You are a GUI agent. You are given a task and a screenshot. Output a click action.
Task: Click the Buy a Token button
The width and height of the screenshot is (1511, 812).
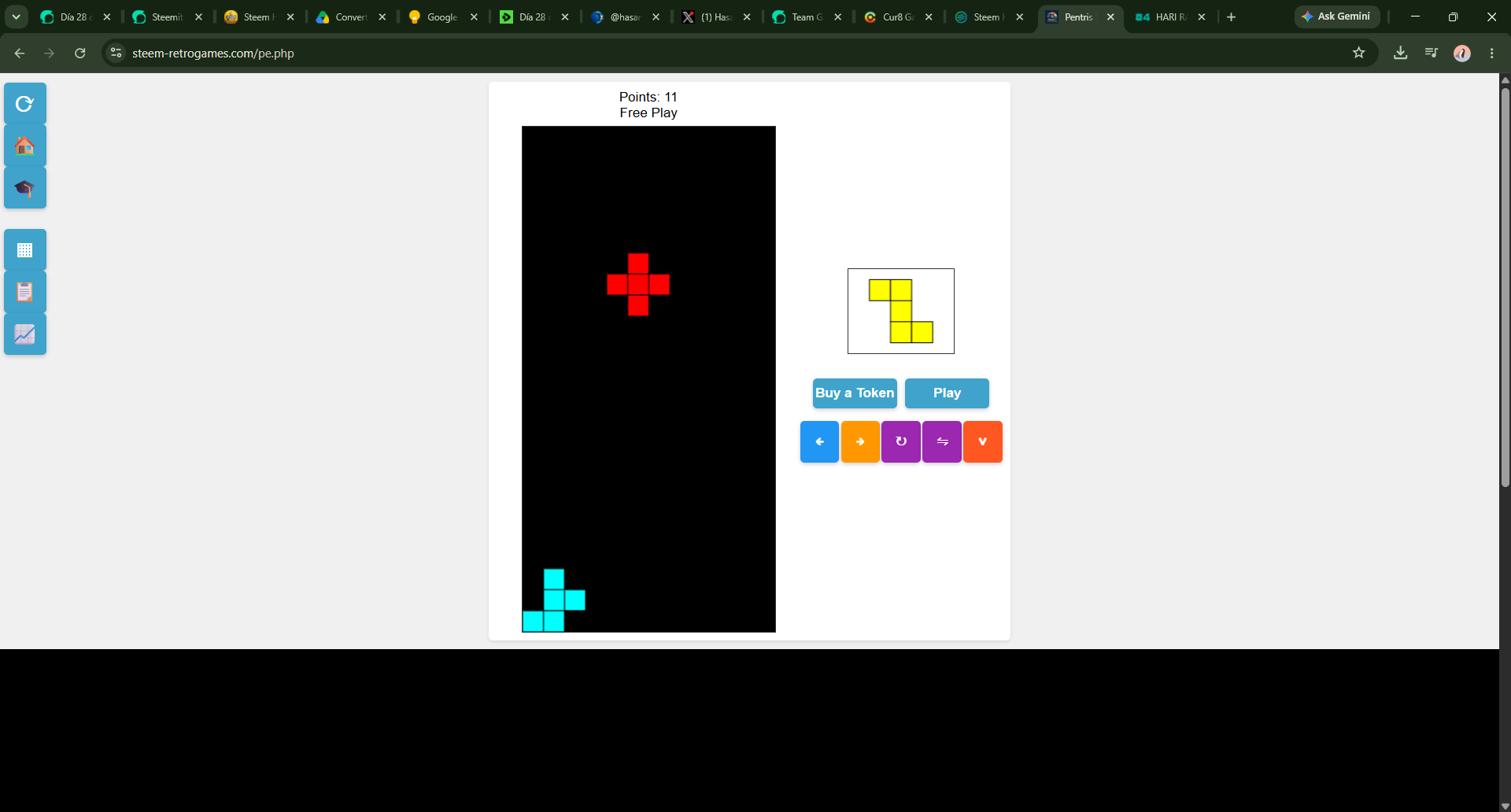pos(855,393)
